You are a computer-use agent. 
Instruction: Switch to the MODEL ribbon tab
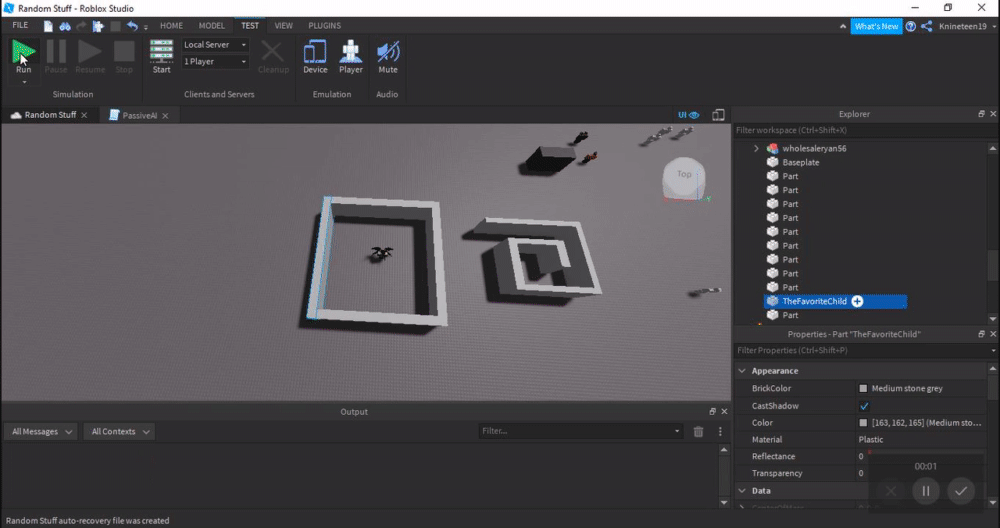[x=211, y=26]
